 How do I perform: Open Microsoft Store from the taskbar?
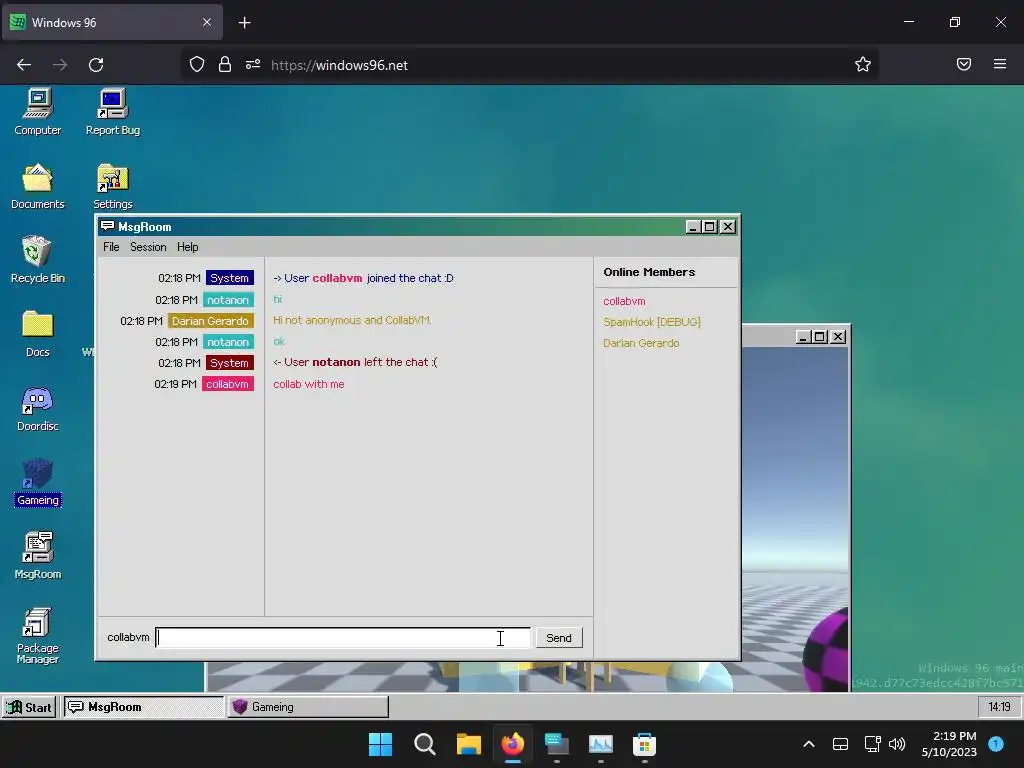[x=644, y=744]
